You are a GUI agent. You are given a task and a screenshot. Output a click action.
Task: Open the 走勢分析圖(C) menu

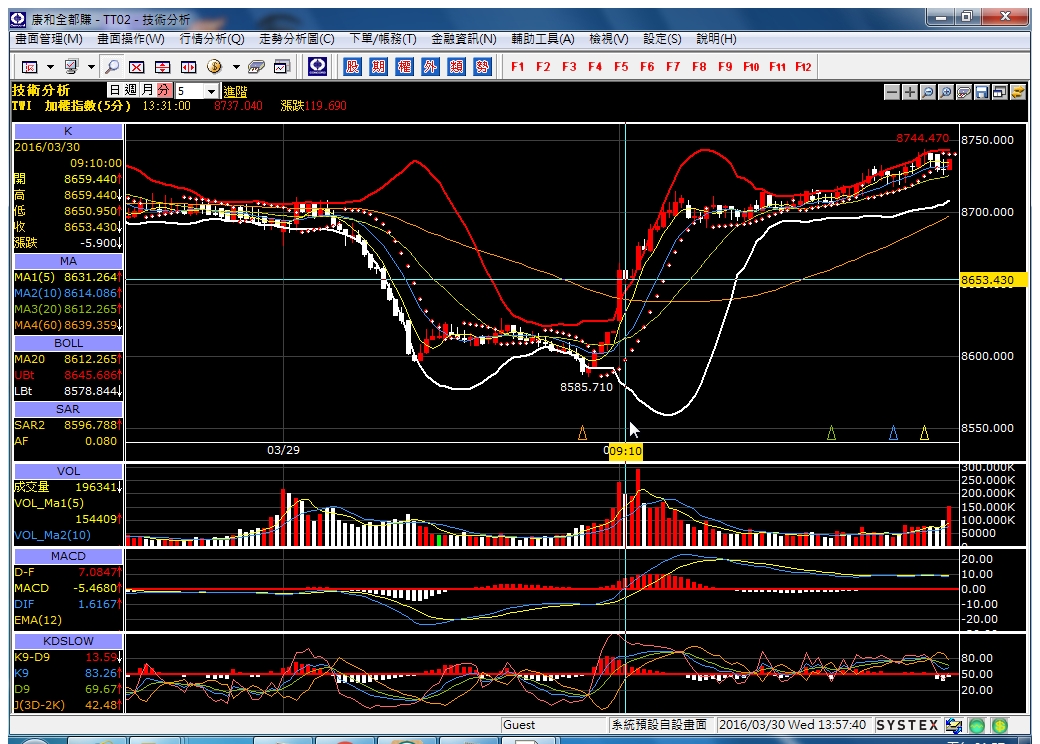296,39
